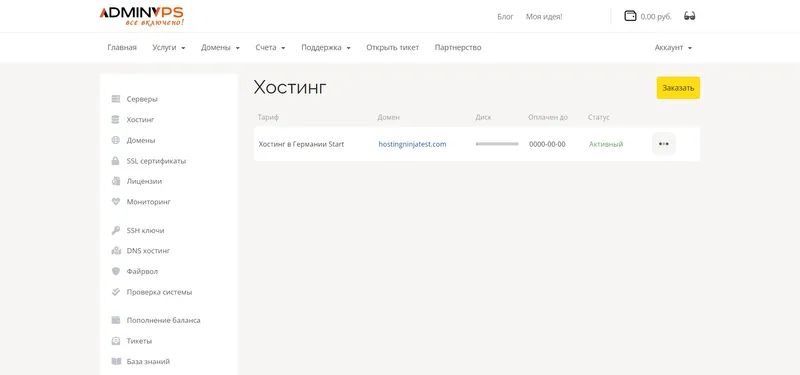The width and height of the screenshot is (800, 375).
Task: Click the Активный status text
Action: tap(606, 144)
